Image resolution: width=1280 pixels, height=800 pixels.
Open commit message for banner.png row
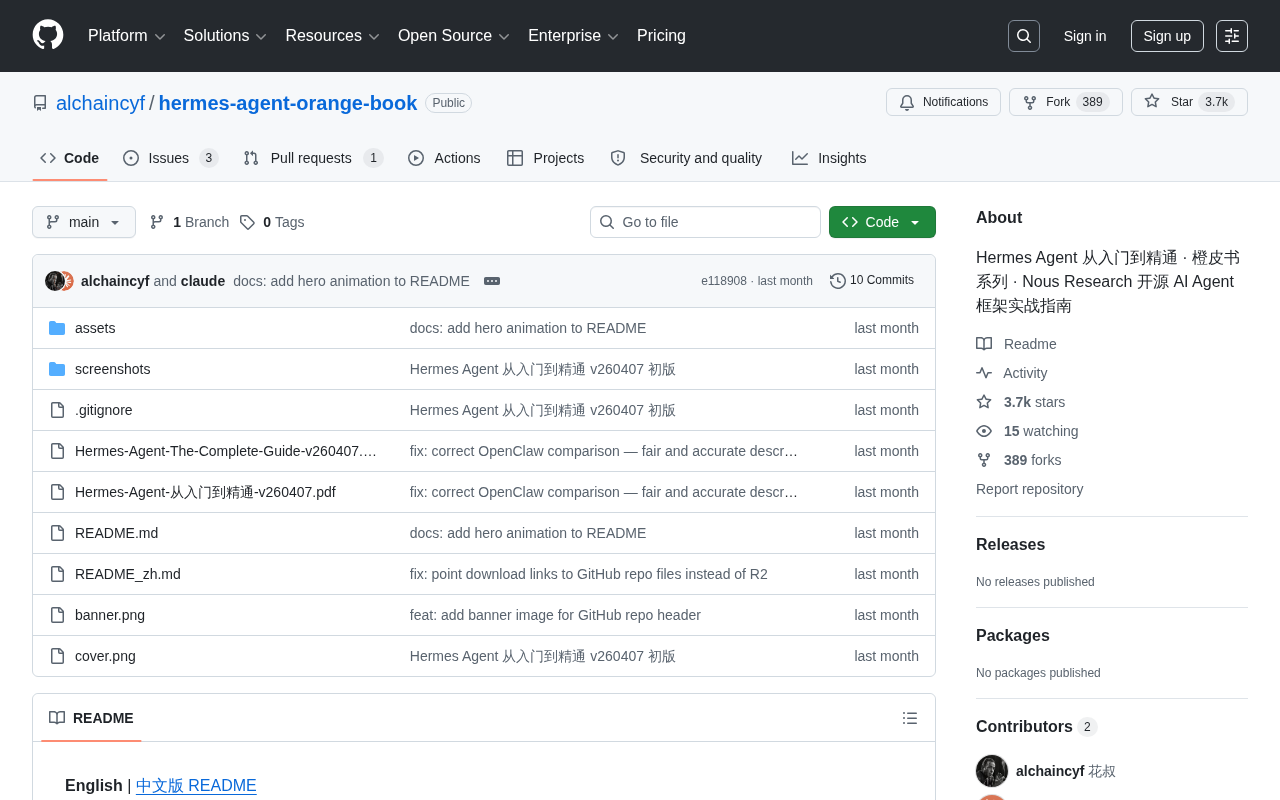pyautogui.click(x=555, y=615)
